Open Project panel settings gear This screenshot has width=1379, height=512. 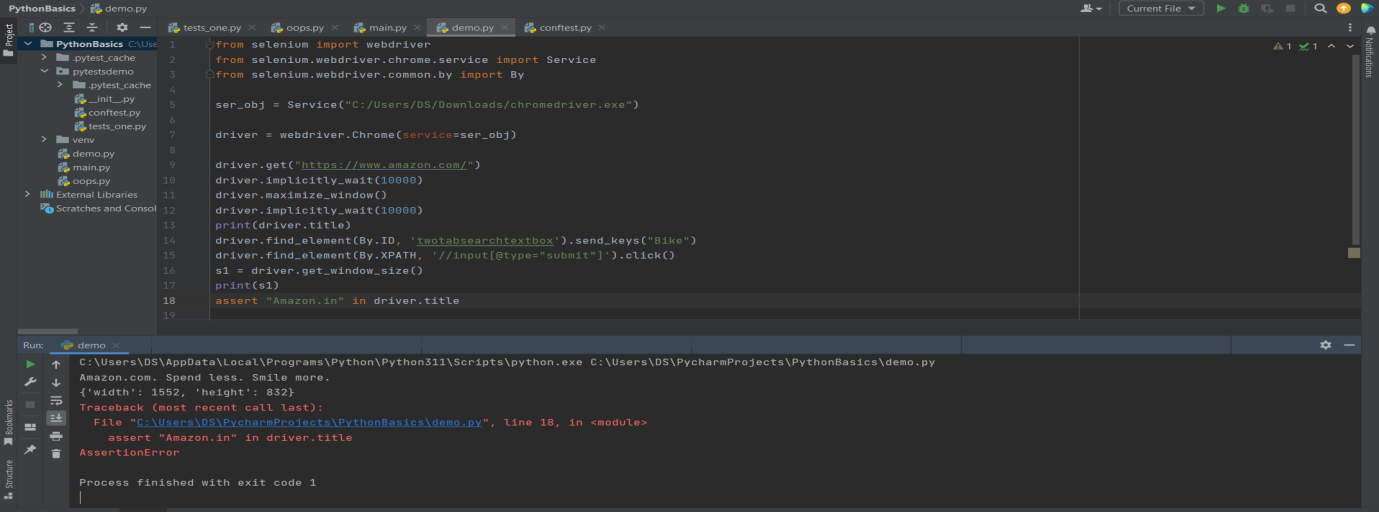[122, 28]
